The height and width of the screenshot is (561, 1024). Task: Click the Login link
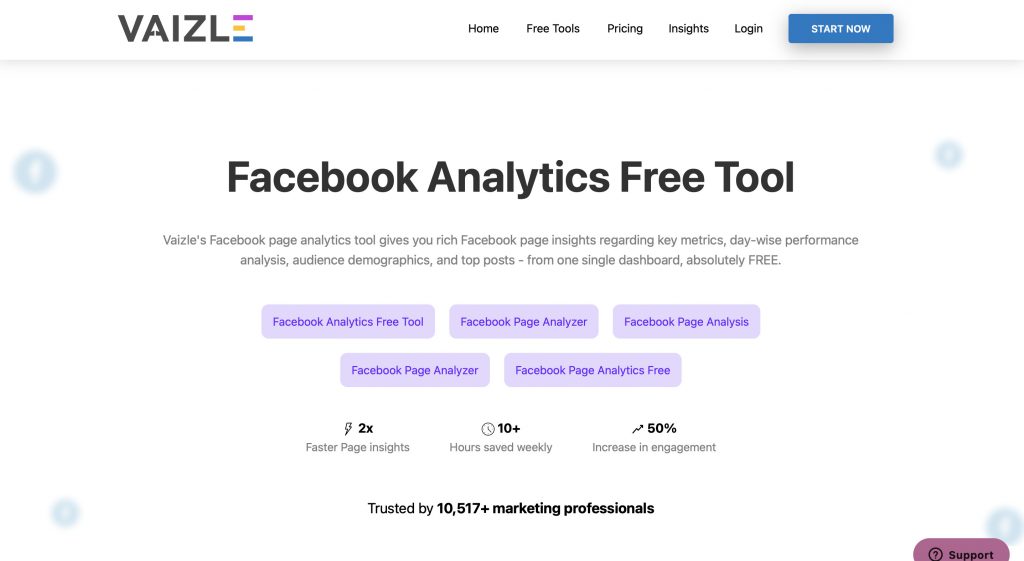(x=748, y=29)
